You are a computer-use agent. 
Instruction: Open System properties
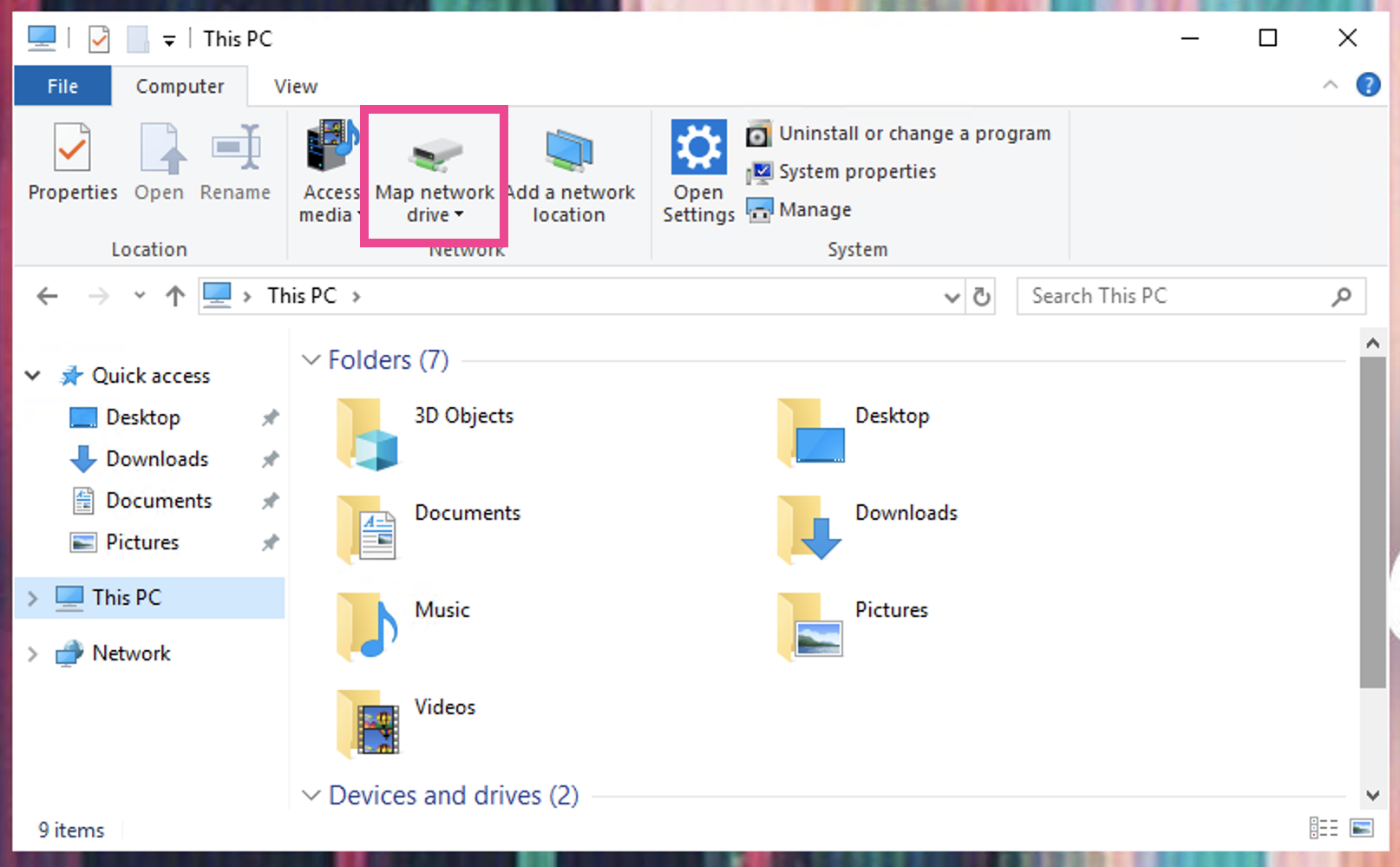841,172
